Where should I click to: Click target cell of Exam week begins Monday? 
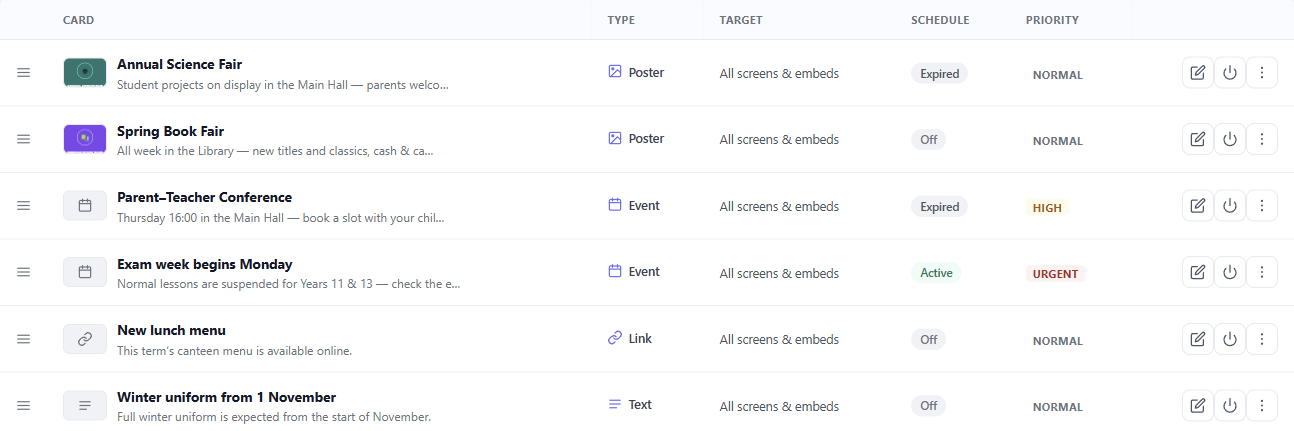(779, 273)
